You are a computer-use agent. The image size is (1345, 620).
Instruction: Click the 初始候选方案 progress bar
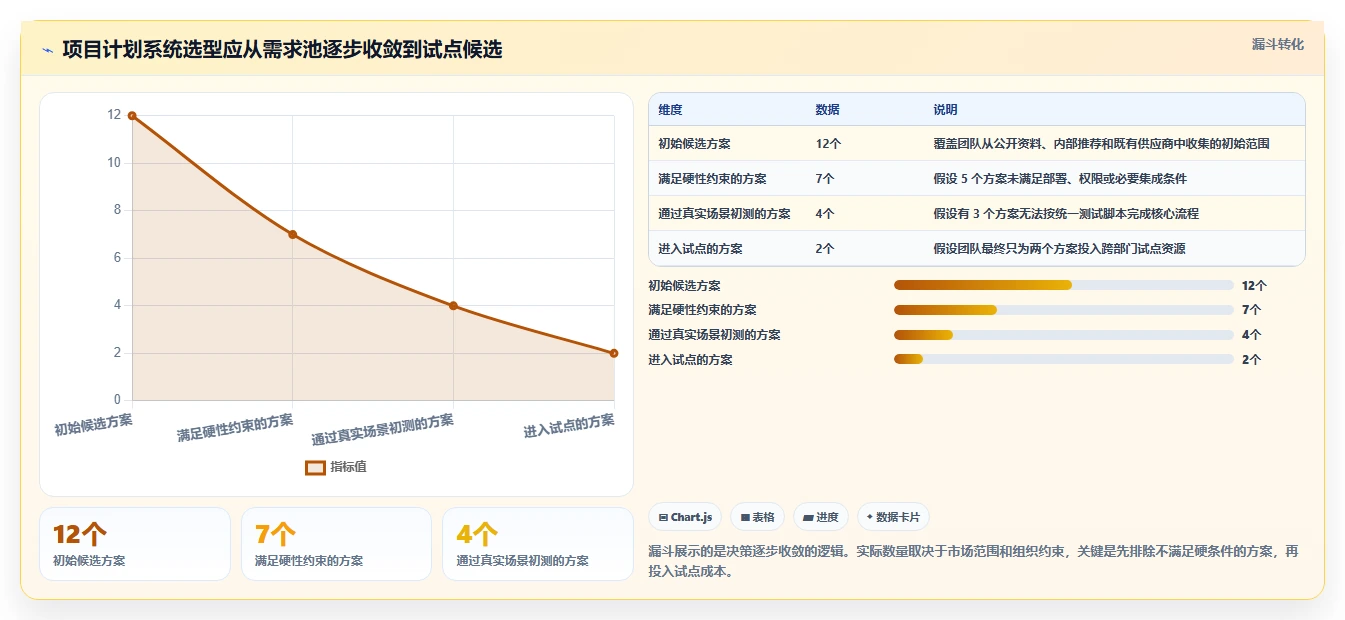click(x=1063, y=285)
